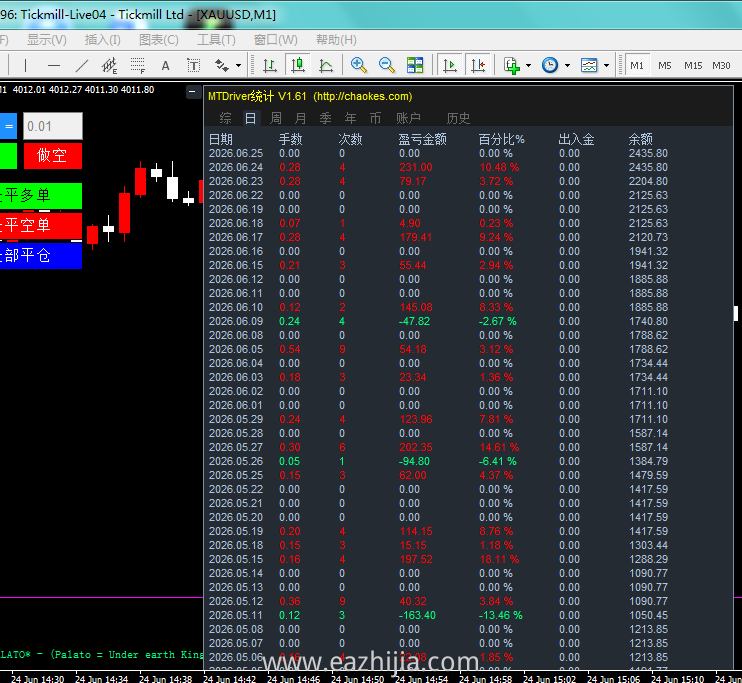The width and height of the screenshot is (742, 683).
Task: Click the blue 部平仓 close-all button
Action: pyautogui.click(x=41, y=256)
